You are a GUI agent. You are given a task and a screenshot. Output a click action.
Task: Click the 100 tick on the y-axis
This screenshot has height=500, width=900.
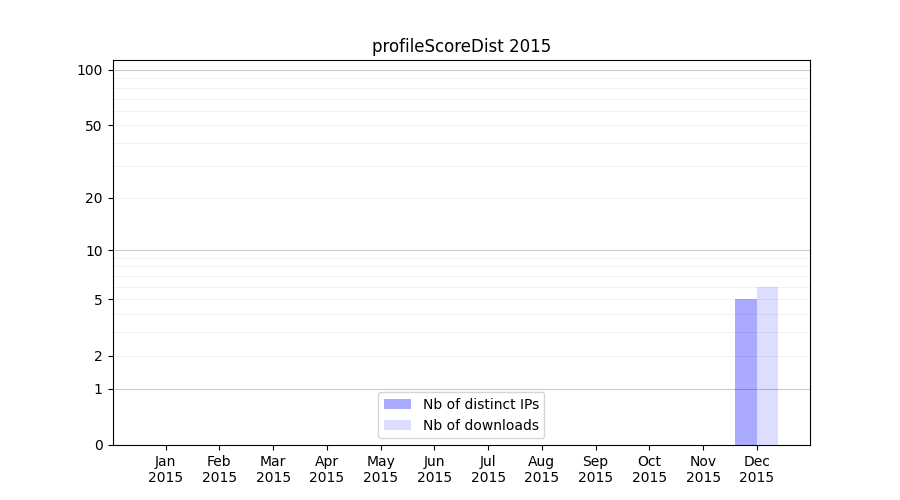(90, 70)
